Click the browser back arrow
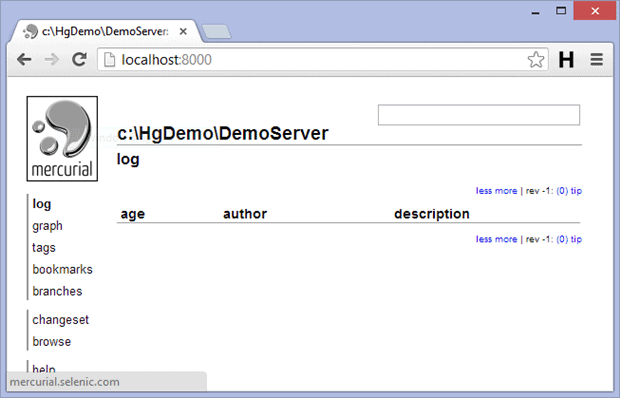620x398 pixels. (x=24, y=60)
